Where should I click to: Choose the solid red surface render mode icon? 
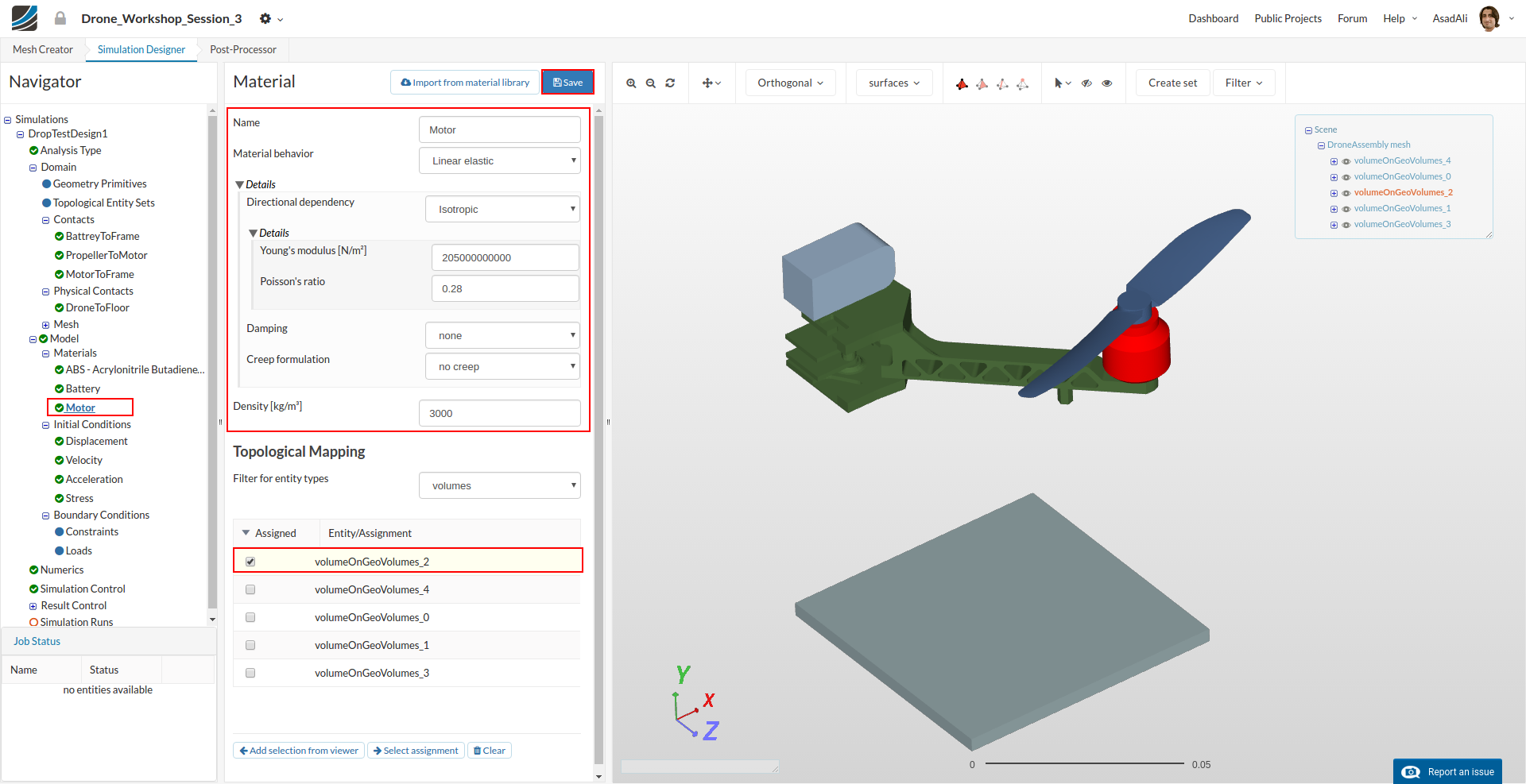[962, 83]
